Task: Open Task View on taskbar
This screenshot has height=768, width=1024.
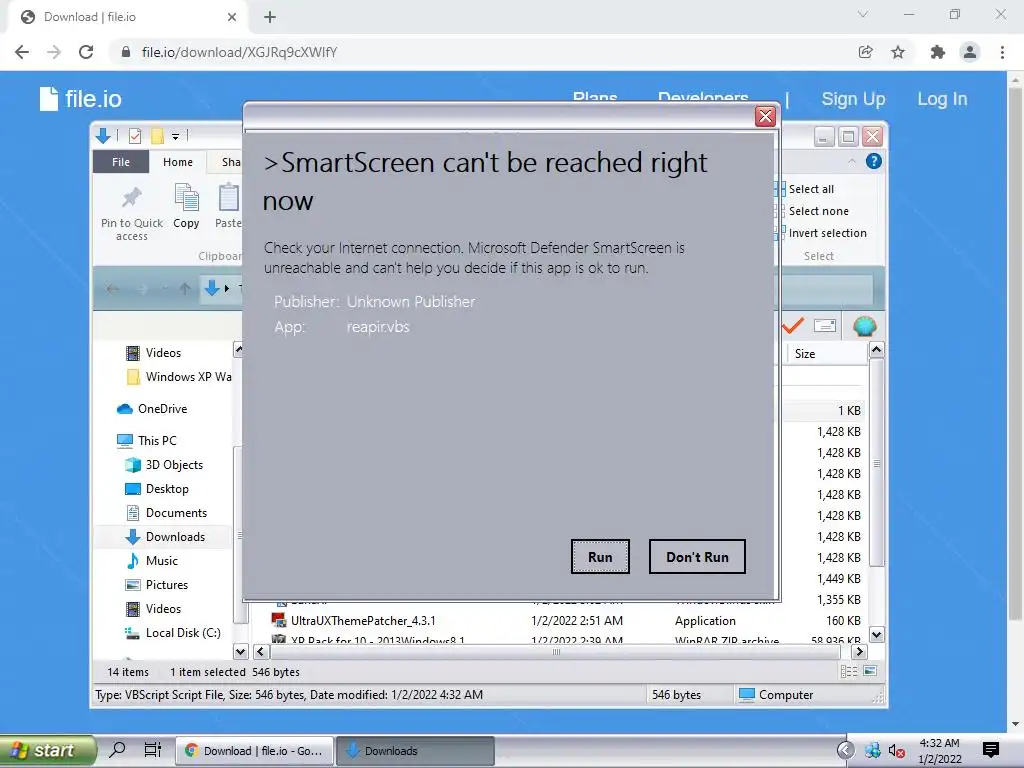Action: [152, 750]
